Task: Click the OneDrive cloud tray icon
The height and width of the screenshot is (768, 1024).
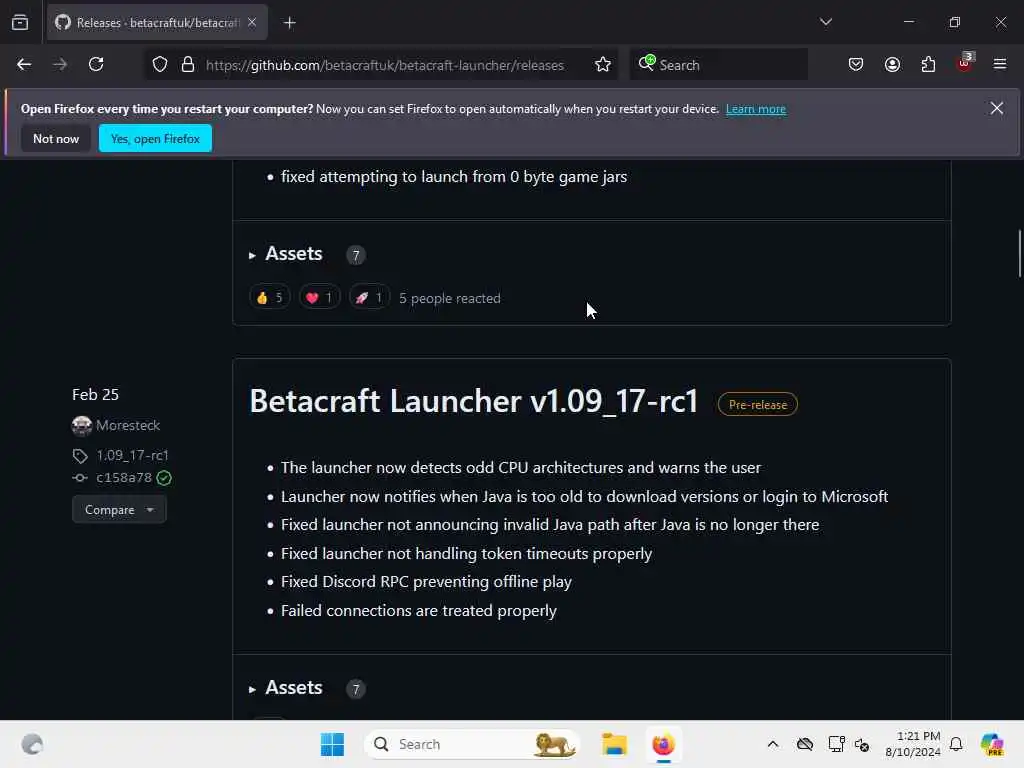Action: tap(805, 744)
